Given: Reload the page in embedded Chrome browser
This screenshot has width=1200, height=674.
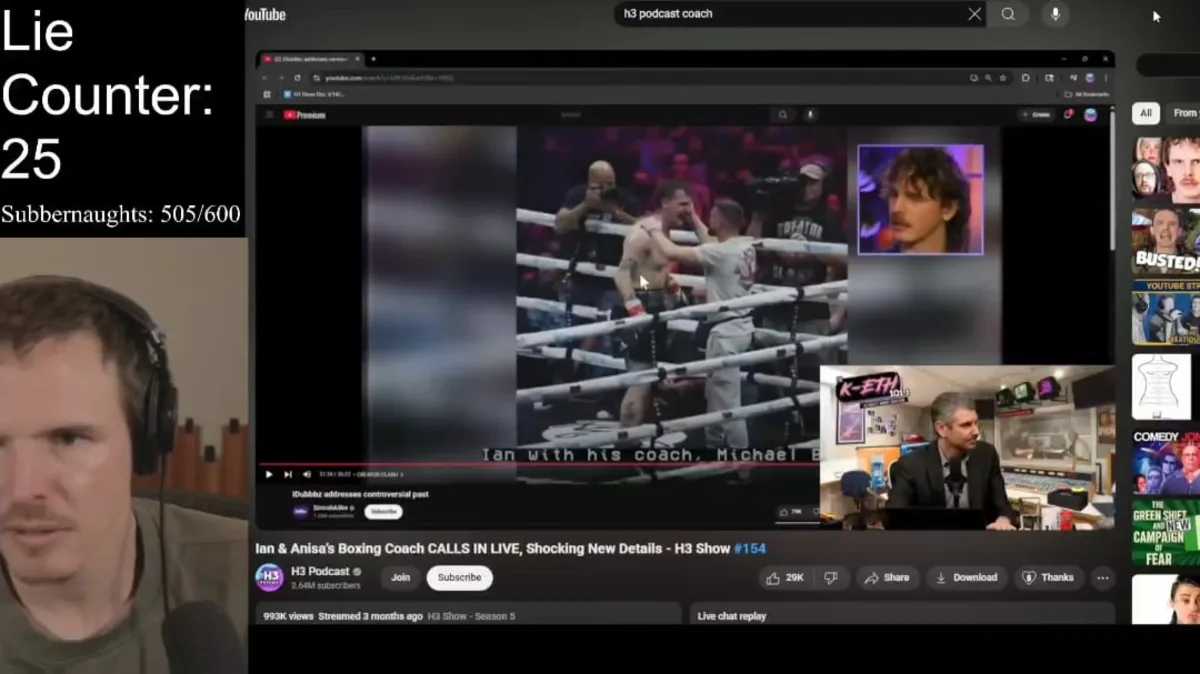Looking at the screenshot, I should (x=297, y=78).
